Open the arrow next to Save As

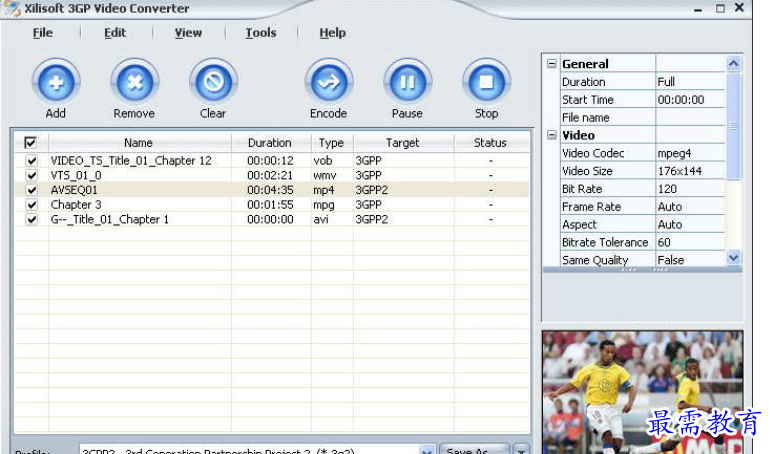tap(522, 450)
